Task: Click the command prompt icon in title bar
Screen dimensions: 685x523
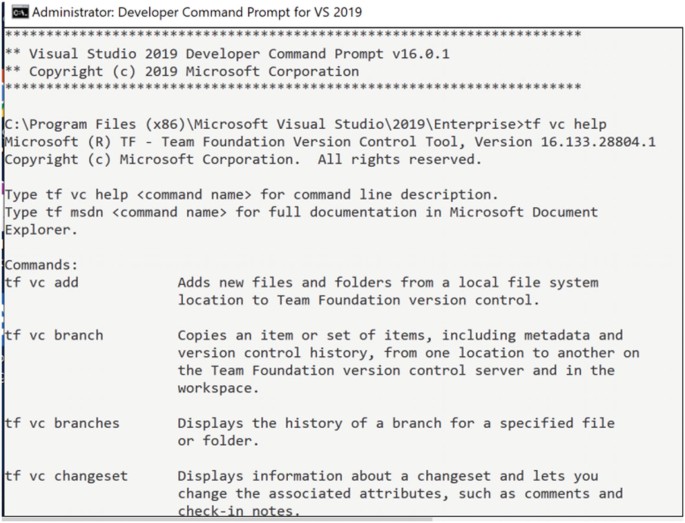Action: click(15, 12)
